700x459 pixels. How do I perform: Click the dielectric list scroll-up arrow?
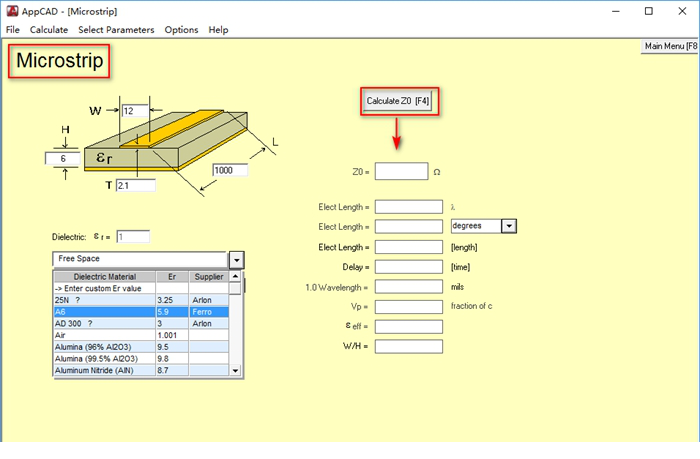point(235,276)
